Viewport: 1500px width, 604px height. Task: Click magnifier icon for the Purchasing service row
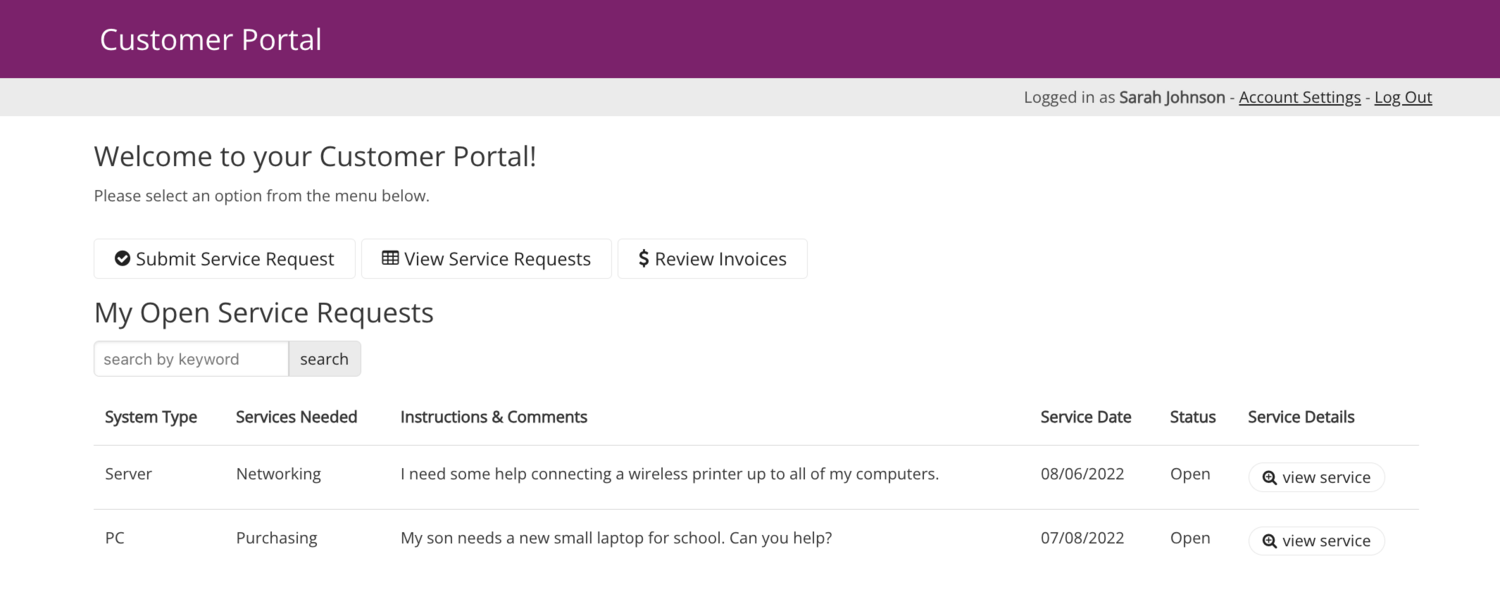pos(1270,541)
